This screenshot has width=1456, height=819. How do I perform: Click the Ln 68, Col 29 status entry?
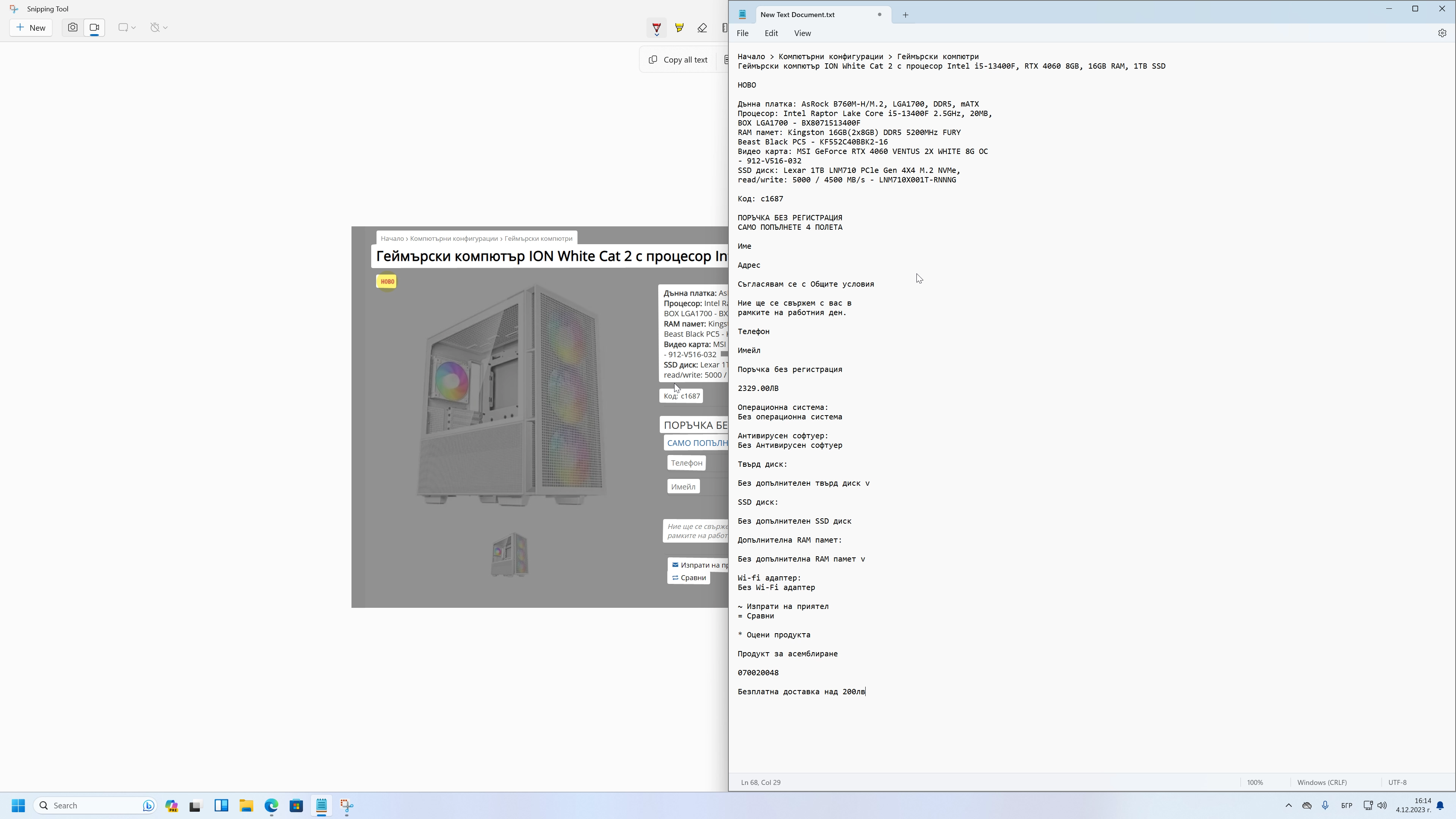(761, 782)
